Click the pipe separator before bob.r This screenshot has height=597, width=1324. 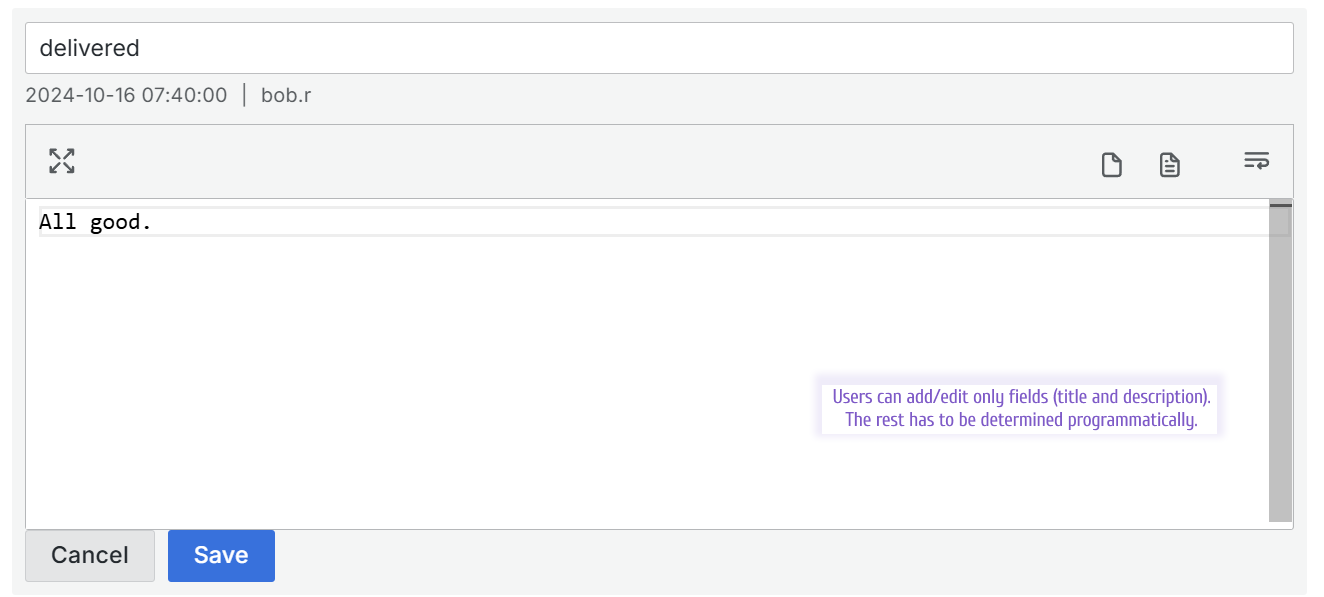tap(244, 96)
